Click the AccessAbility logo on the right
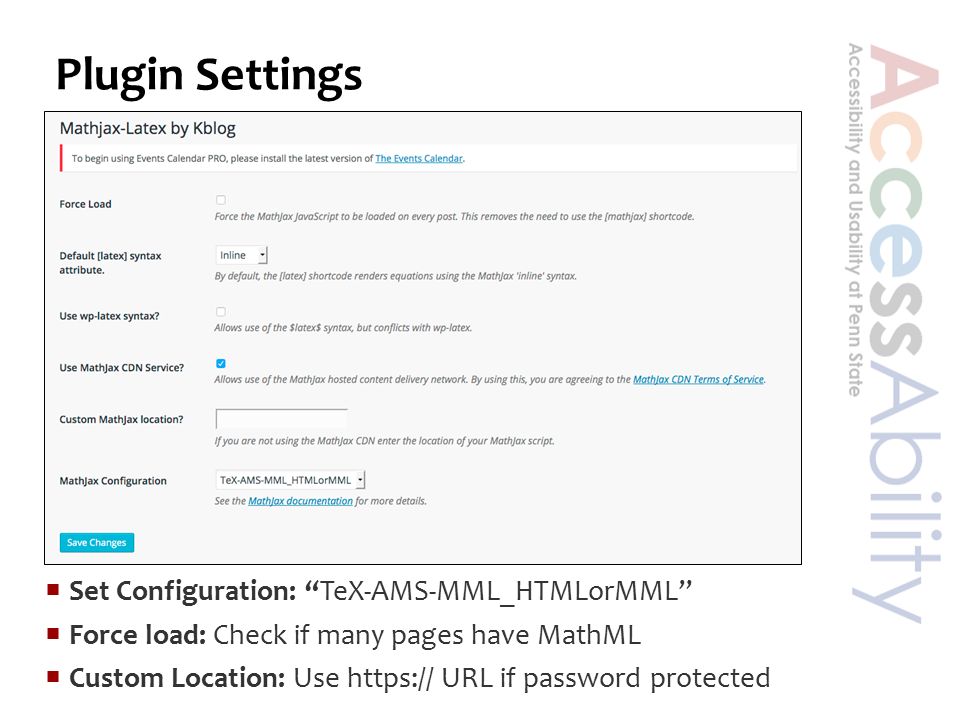 pos(894,334)
